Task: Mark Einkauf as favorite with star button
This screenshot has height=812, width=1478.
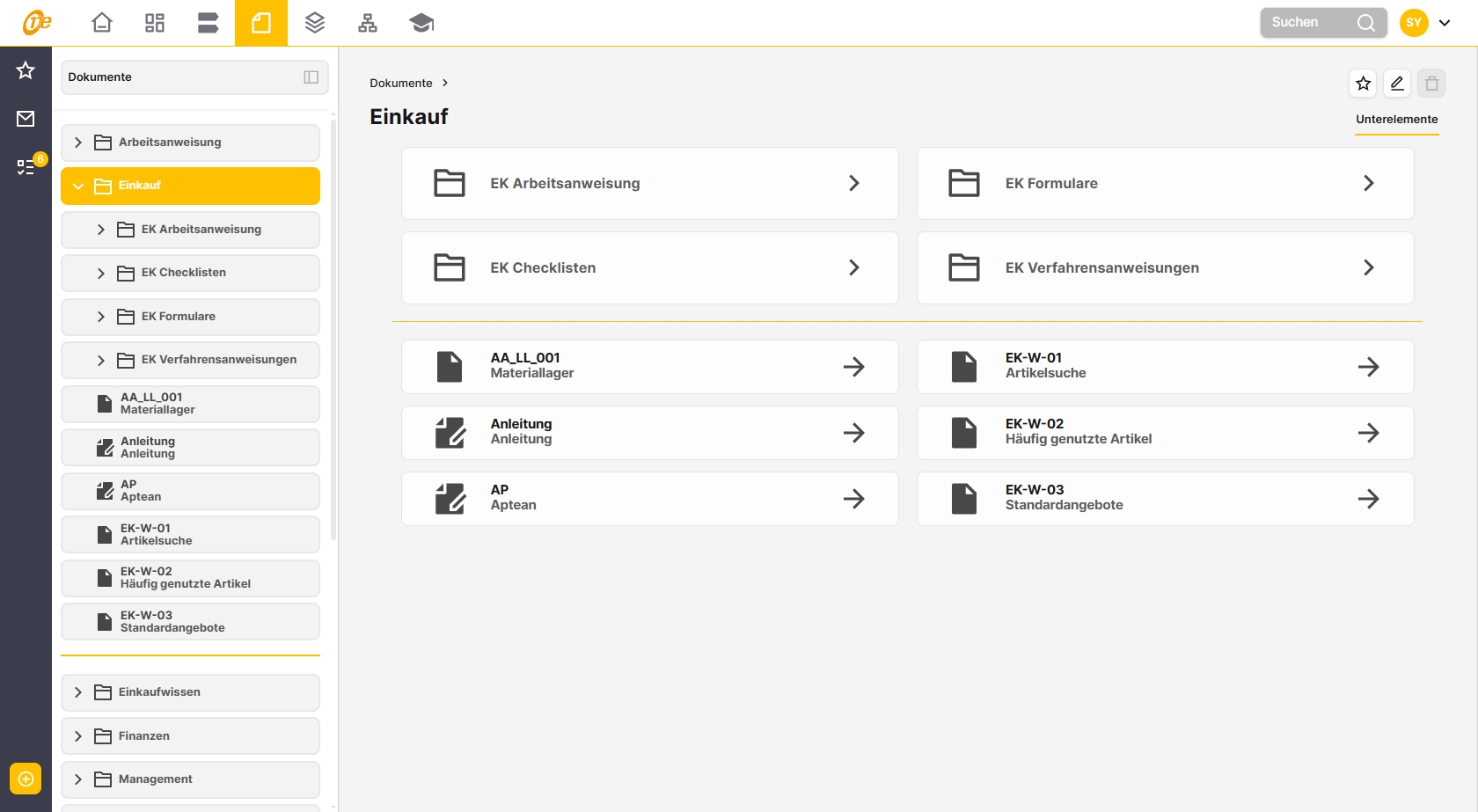Action: tap(1363, 84)
